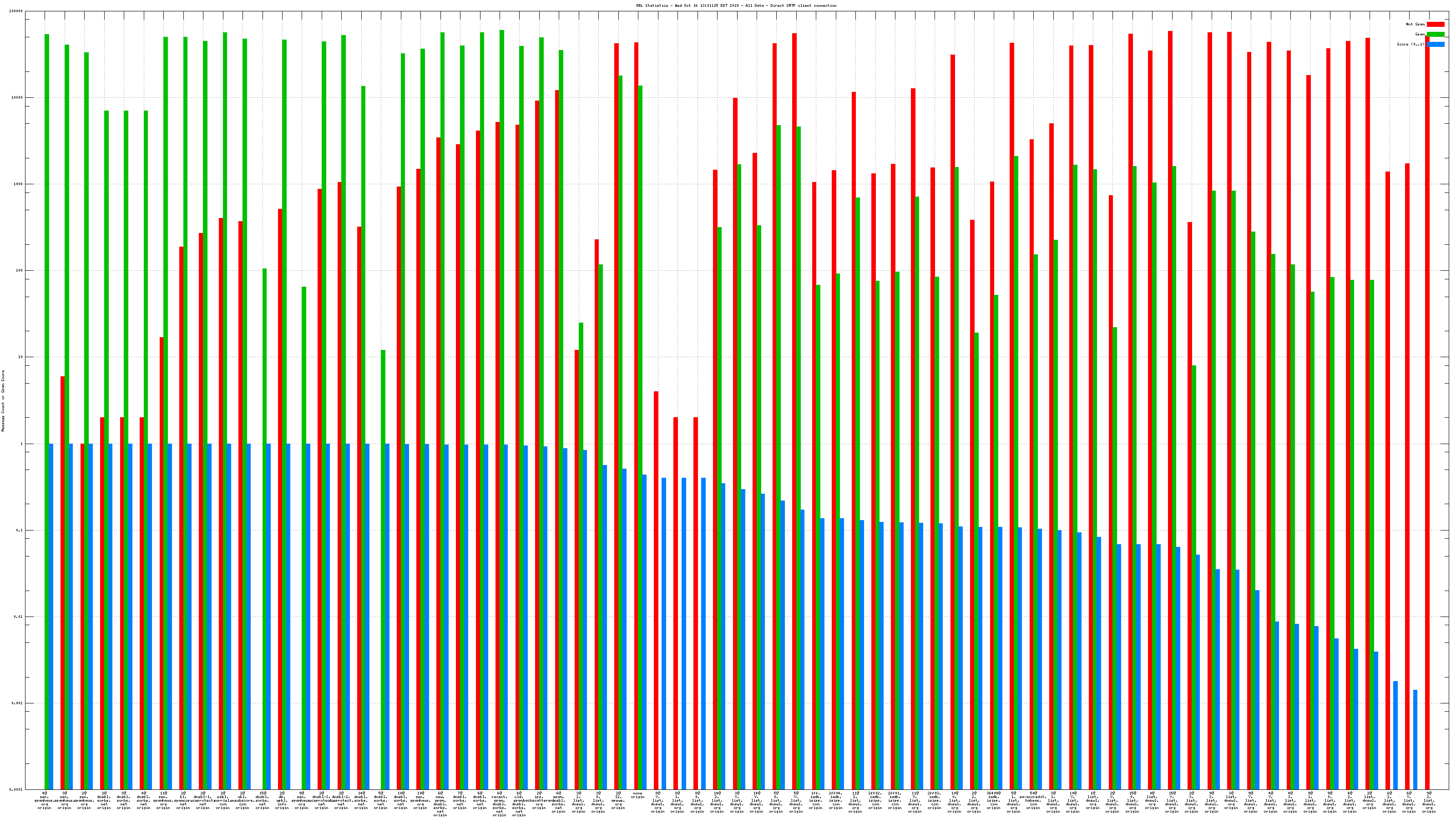Click the 0.01 y-axis tick label
This screenshot has width=1456, height=819.
coord(19,617)
